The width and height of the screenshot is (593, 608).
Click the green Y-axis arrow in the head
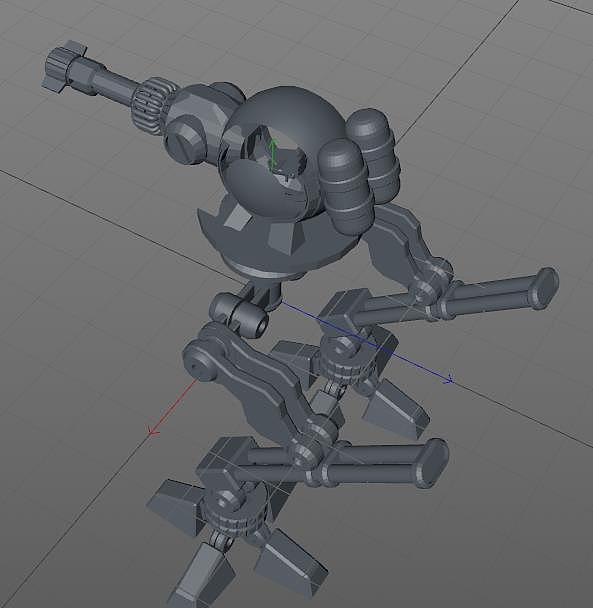point(273,155)
